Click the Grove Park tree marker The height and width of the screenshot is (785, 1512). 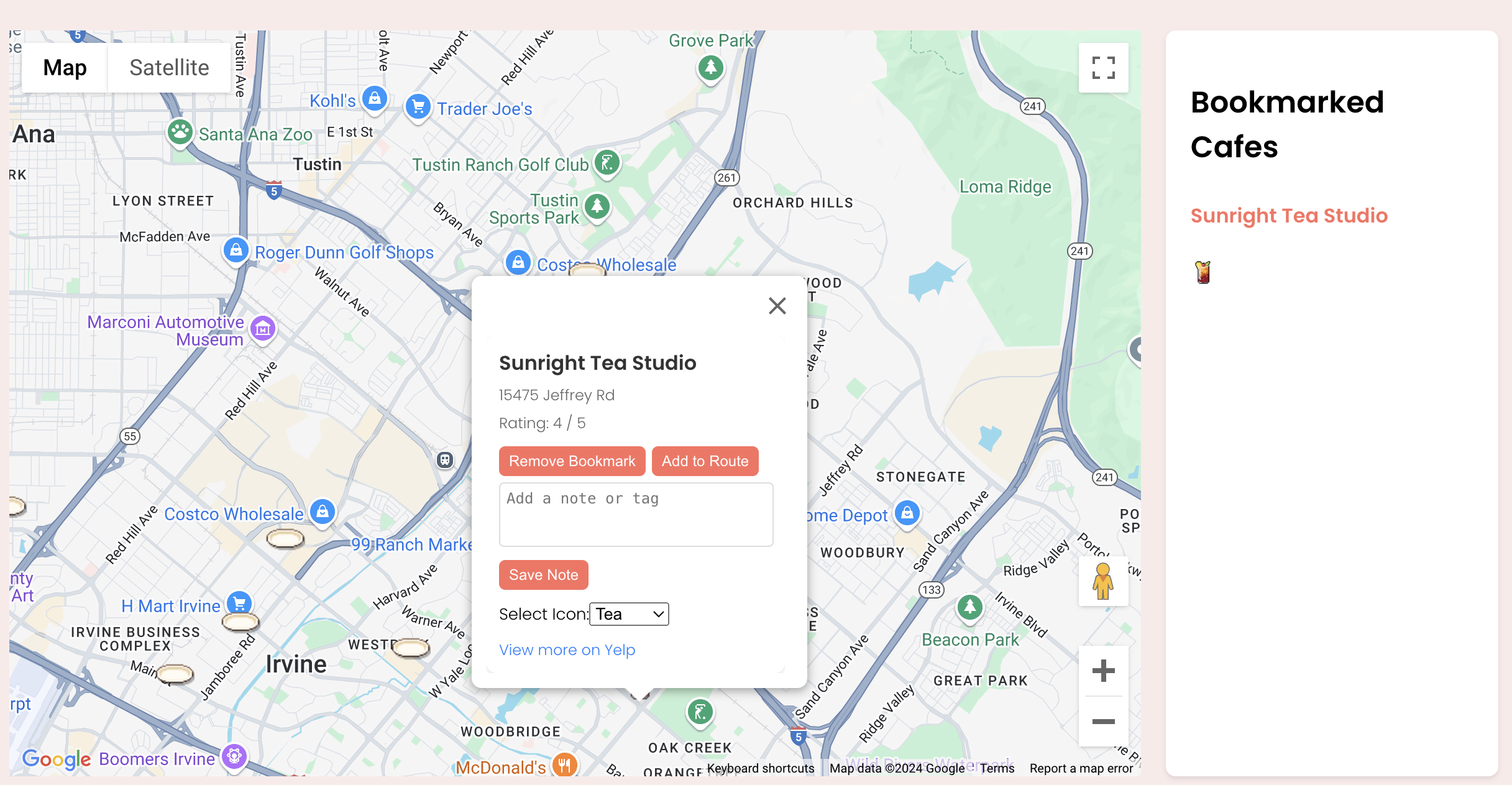[710, 67]
